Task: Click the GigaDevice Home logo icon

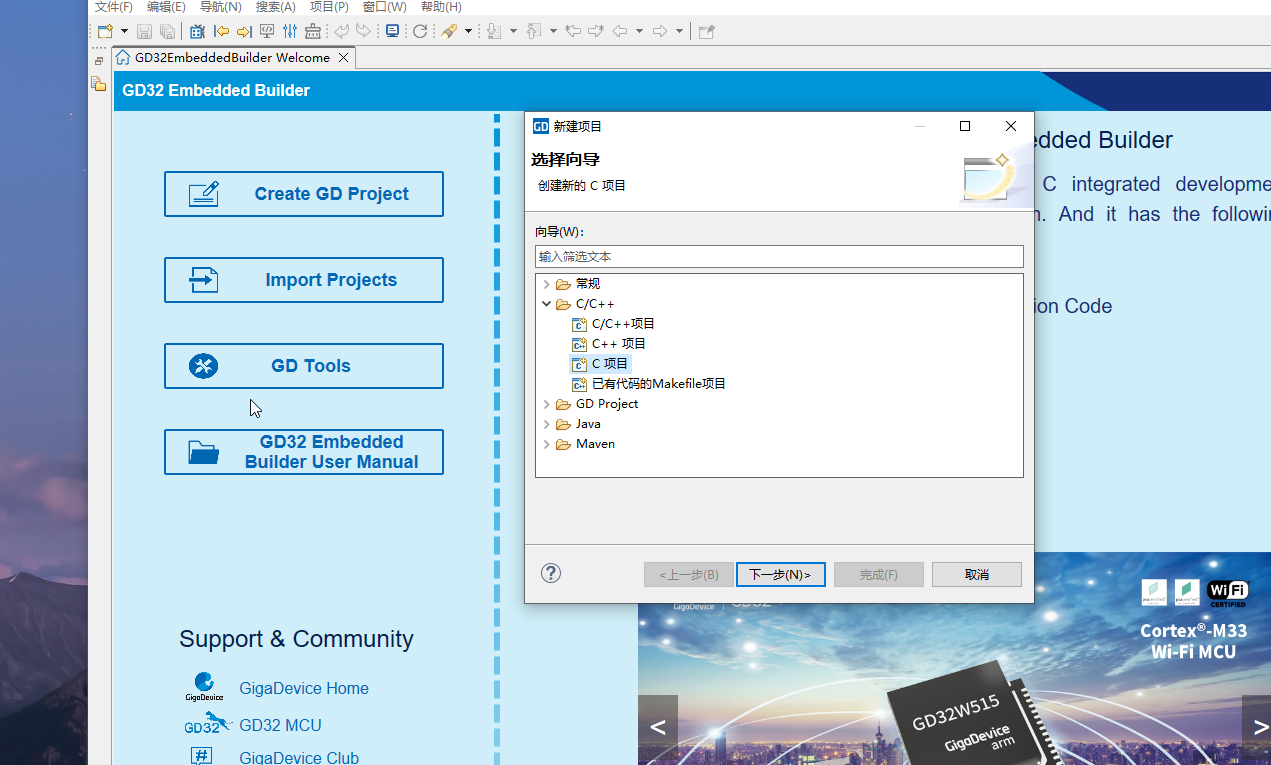Action: (x=204, y=688)
